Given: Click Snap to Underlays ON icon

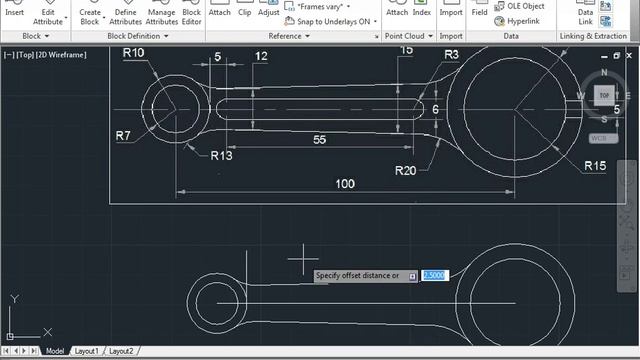Looking at the screenshot, I should (x=289, y=21).
